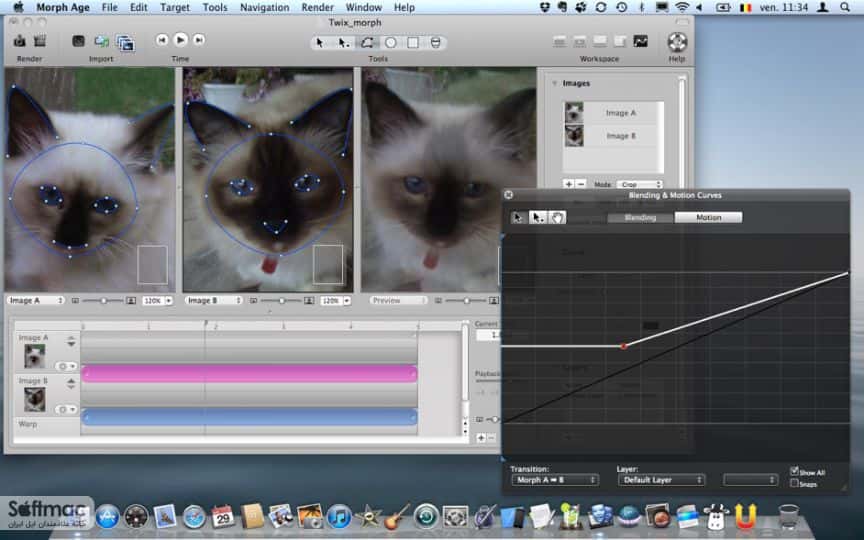This screenshot has width=864, height=540.
Task: Select the point edit arrow tool in Tools
Action: point(344,42)
